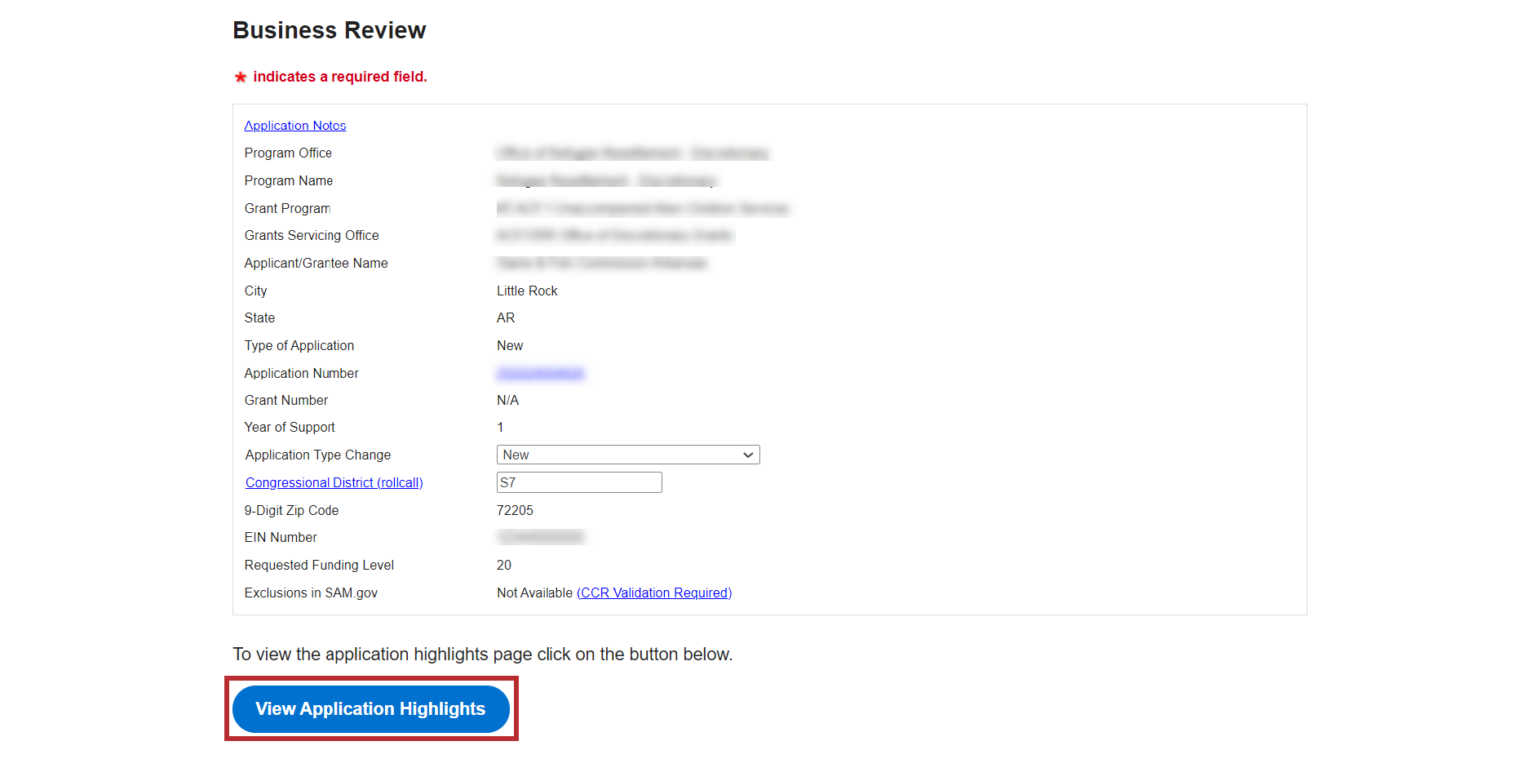
Task: Click the Year of Support label
Action: pos(289,427)
